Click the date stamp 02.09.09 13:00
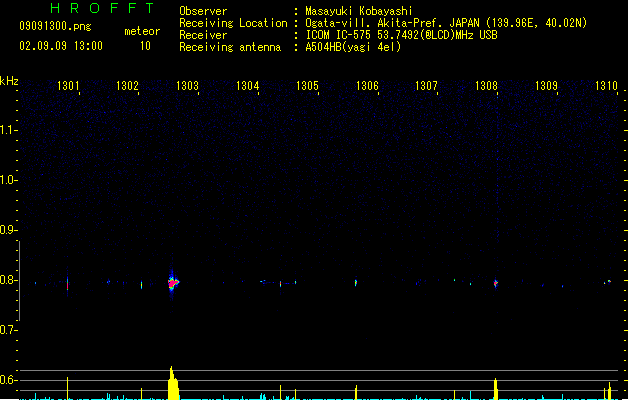Image resolution: width=629 pixels, height=400 pixels. pos(61,46)
